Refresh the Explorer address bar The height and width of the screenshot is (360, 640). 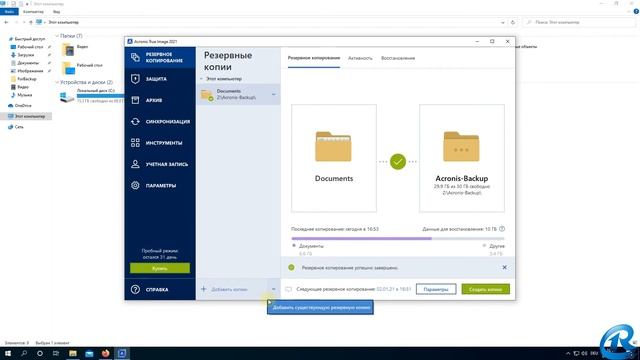point(513,22)
